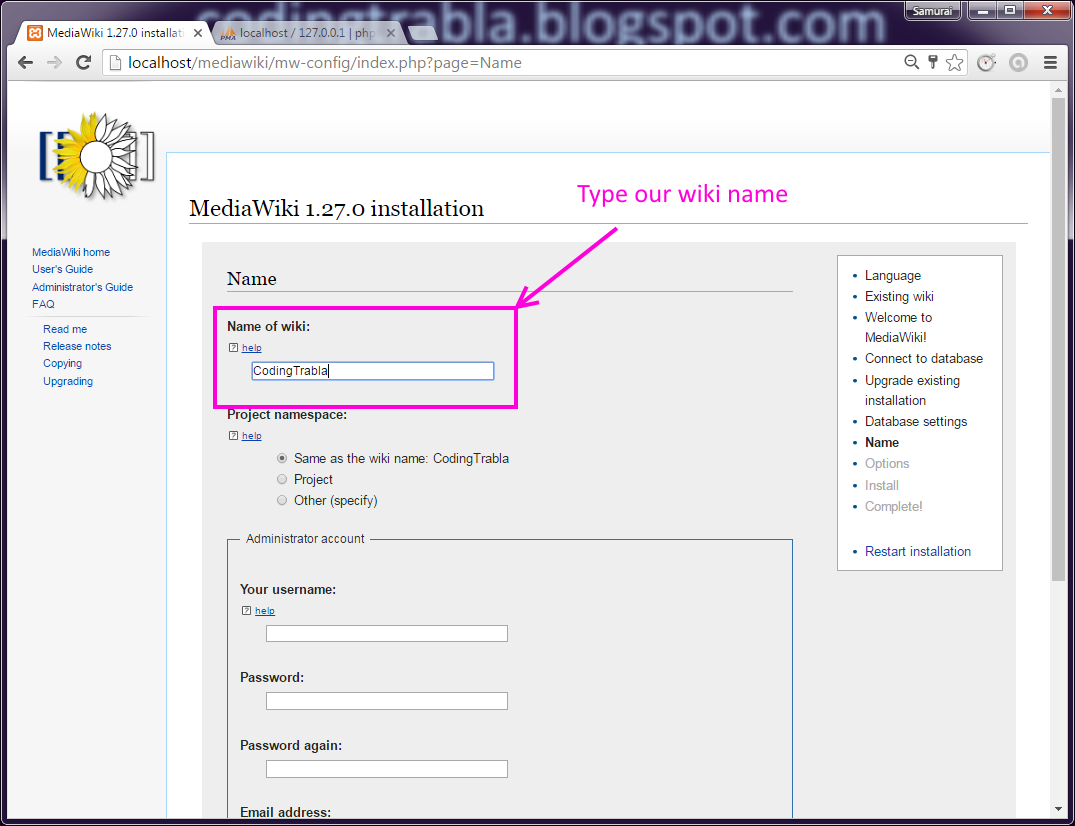Close the MediaWiki installation tab
Image resolution: width=1075 pixels, height=826 pixels.
click(197, 33)
